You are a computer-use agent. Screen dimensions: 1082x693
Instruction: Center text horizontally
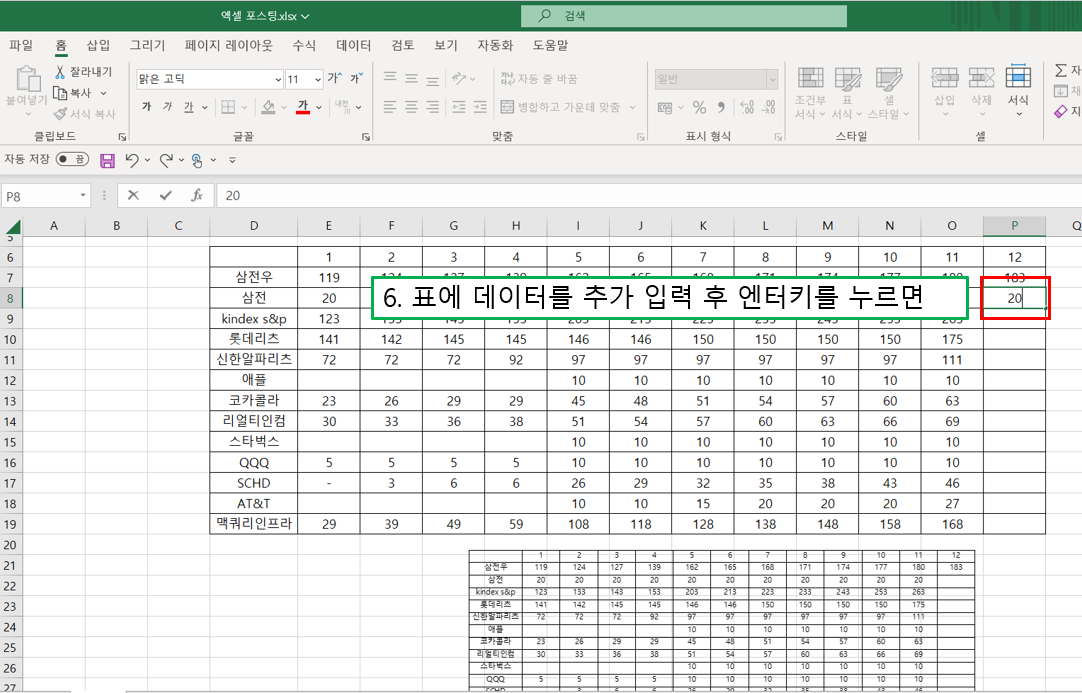(411, 107)
